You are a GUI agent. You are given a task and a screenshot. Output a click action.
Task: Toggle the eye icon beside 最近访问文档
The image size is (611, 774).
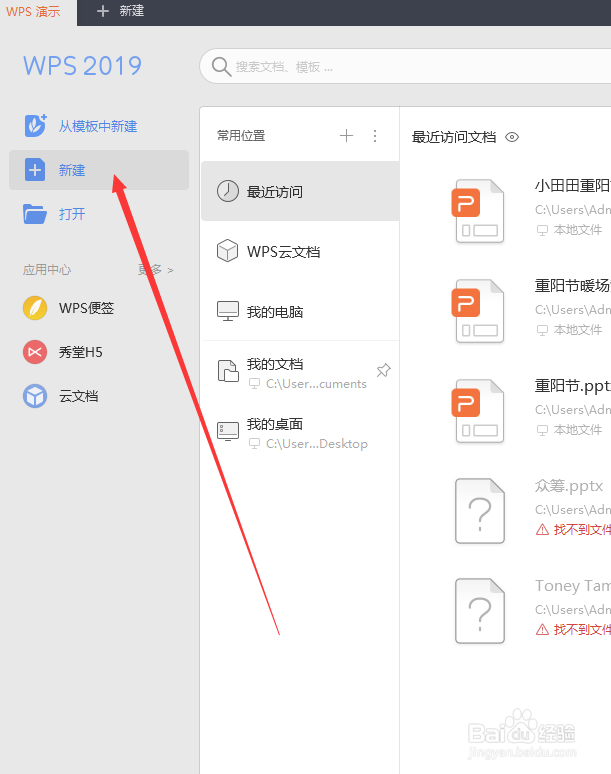point(512,137)
